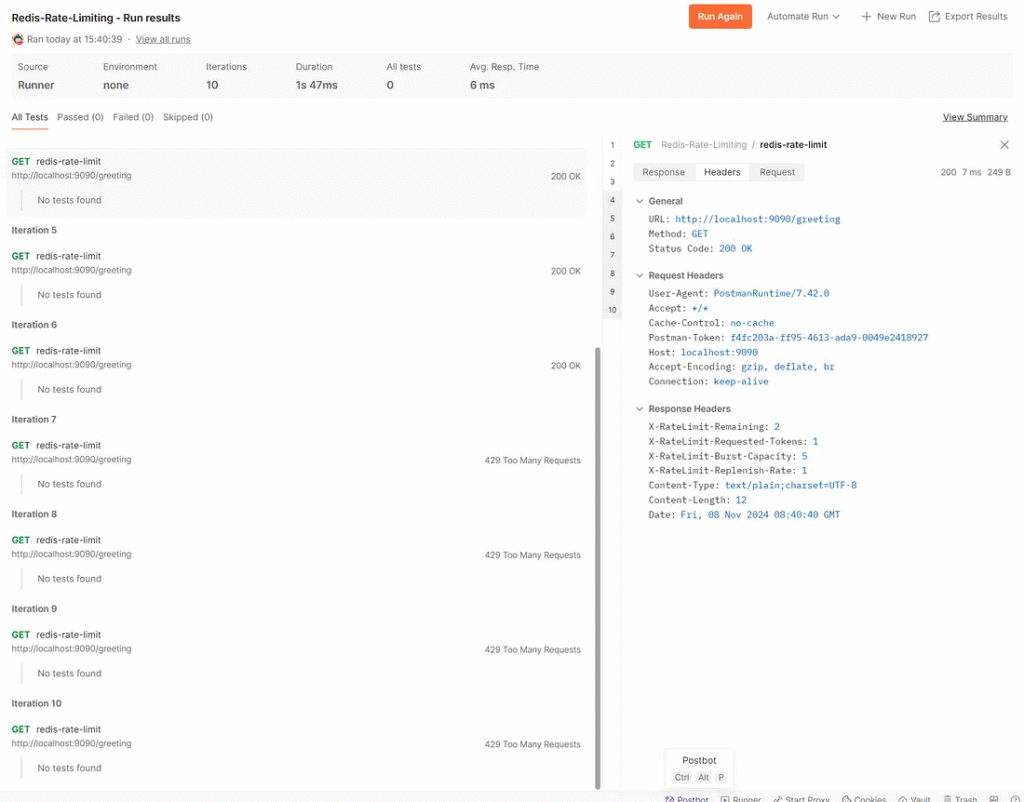Start a New Run

pyautogui.click(x=888, y=16)
